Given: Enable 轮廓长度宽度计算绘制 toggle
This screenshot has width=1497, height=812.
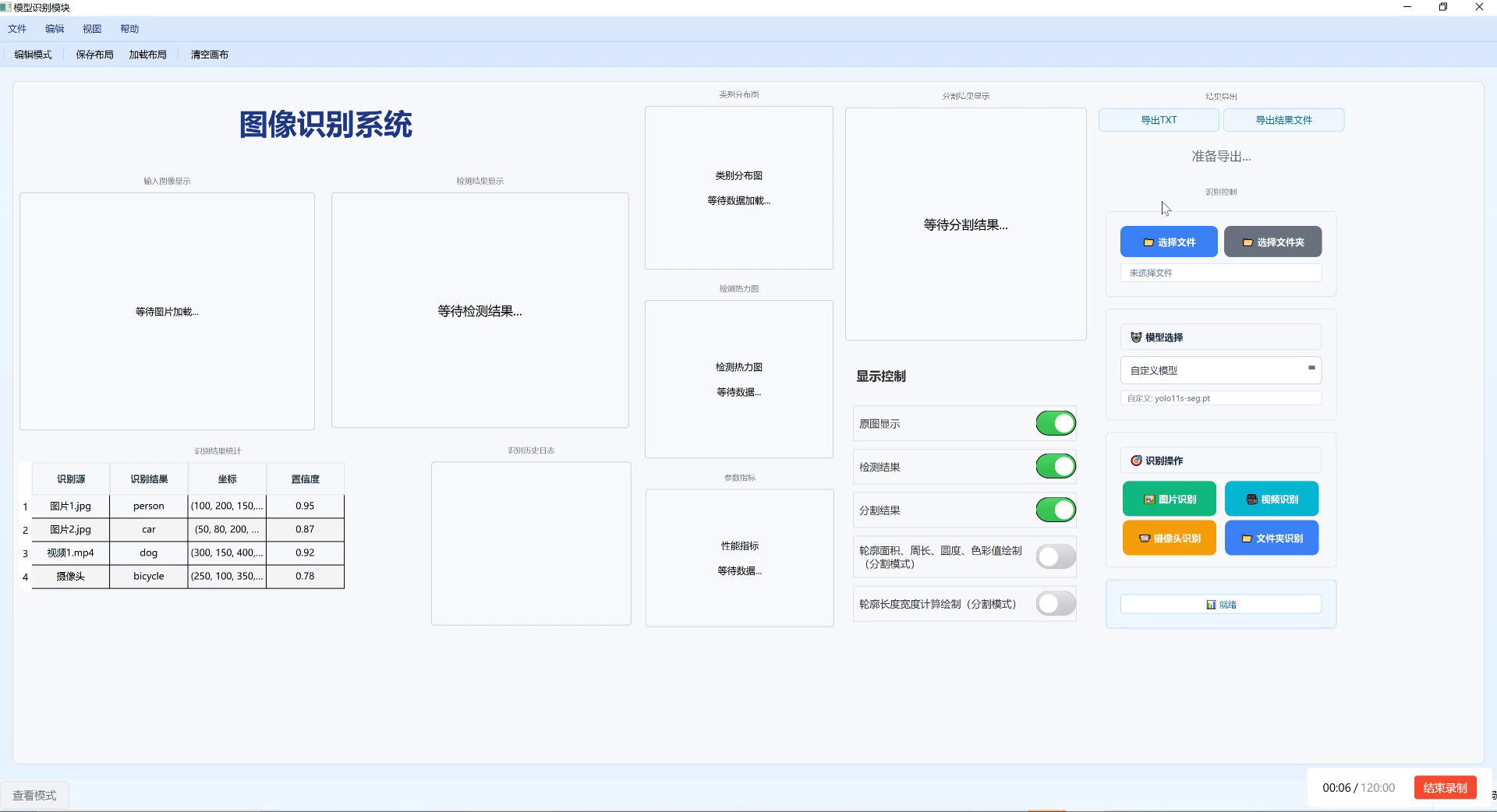Looking at the screenshot, I should [x=1054, y=603].
